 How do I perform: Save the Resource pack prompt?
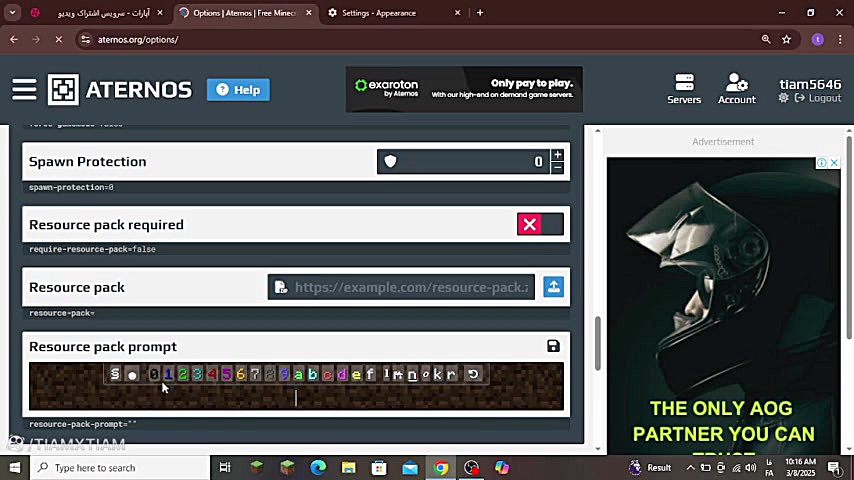coord(553,346)
